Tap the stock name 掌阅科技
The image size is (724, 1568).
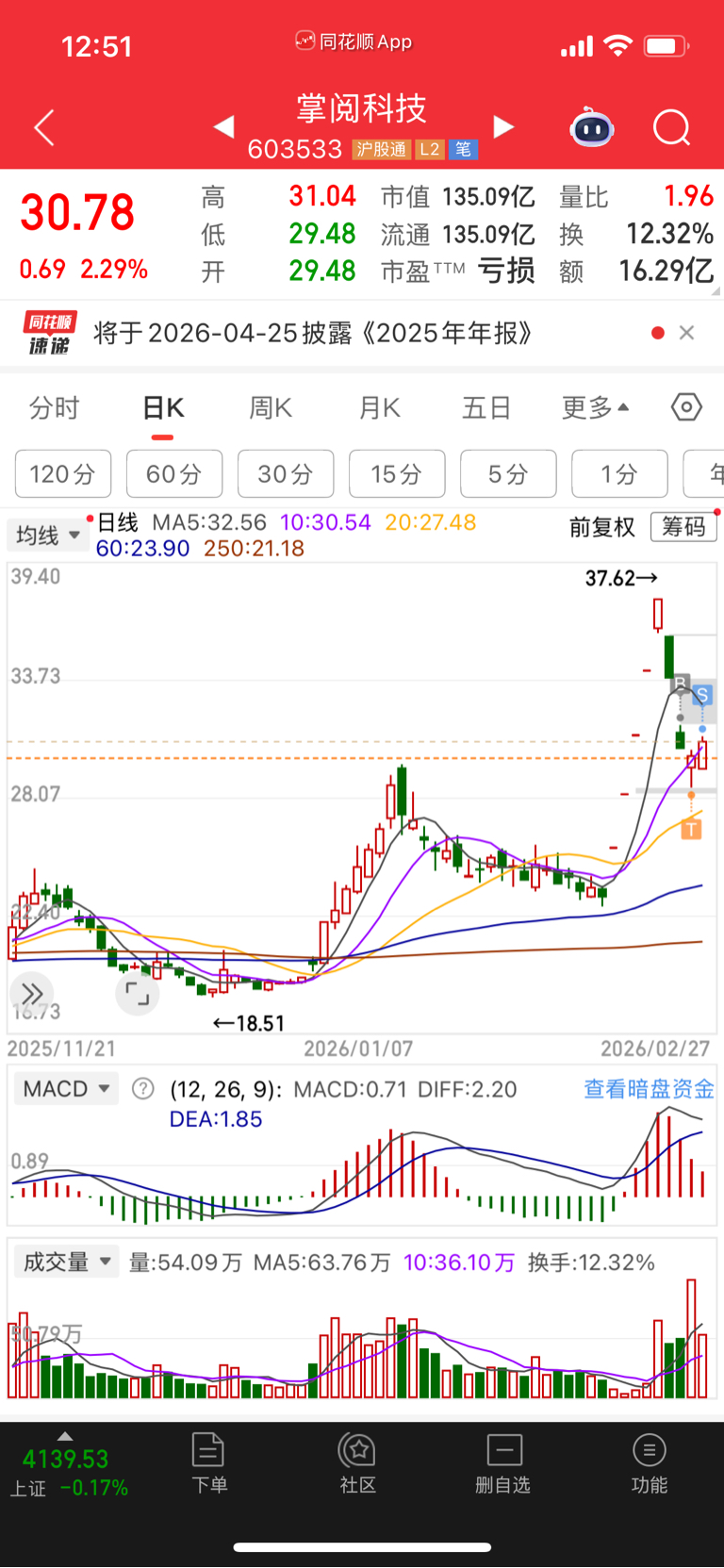click(x=362, y=108)
